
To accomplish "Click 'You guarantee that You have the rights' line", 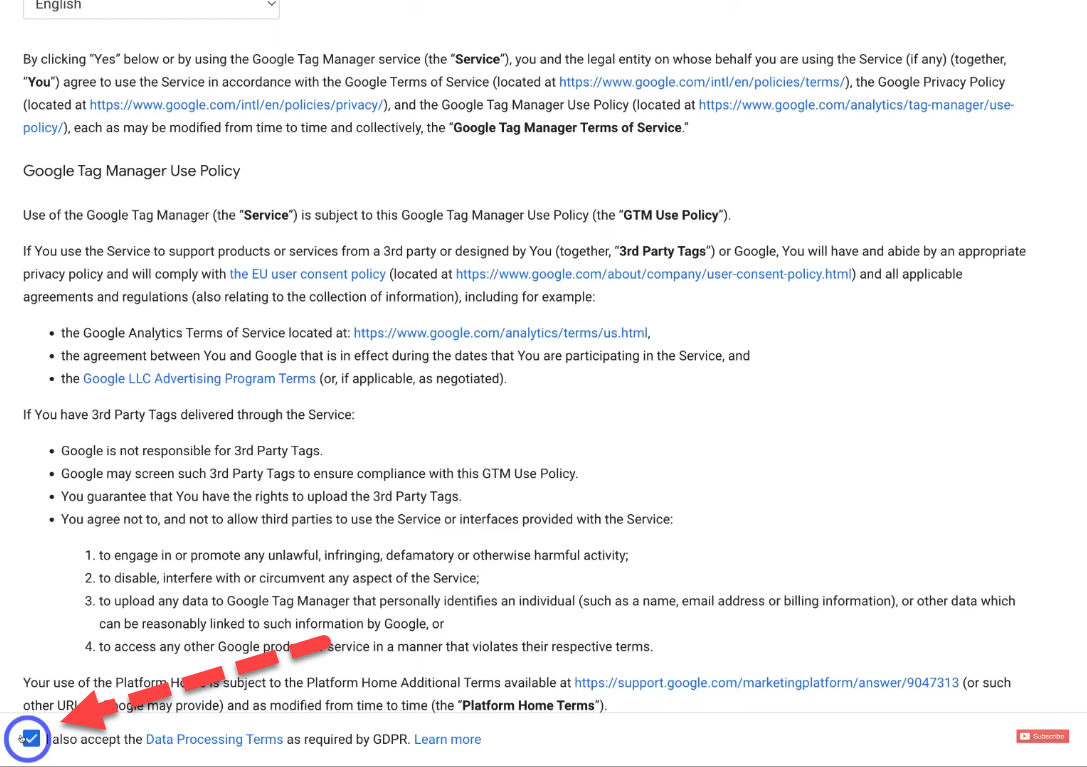I will pos(261,497).
